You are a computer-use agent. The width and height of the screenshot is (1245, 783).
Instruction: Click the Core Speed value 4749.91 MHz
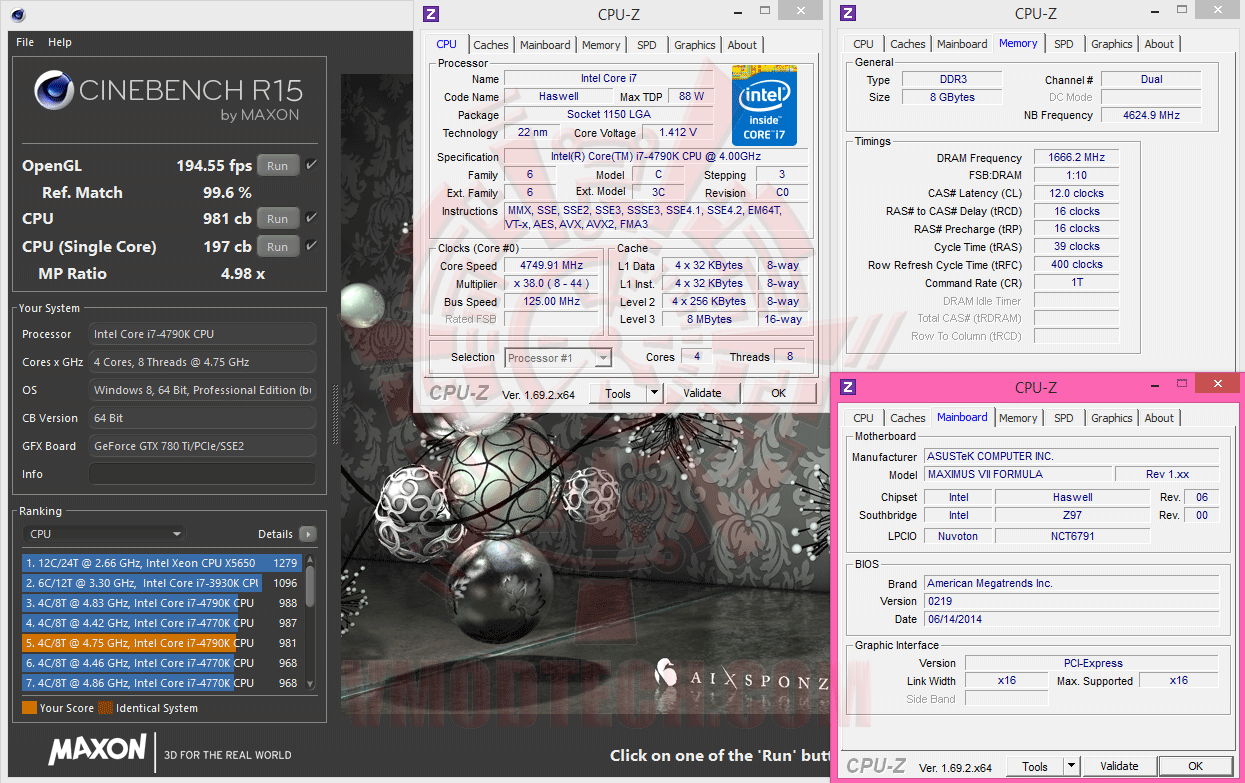[x=551, y=266]
